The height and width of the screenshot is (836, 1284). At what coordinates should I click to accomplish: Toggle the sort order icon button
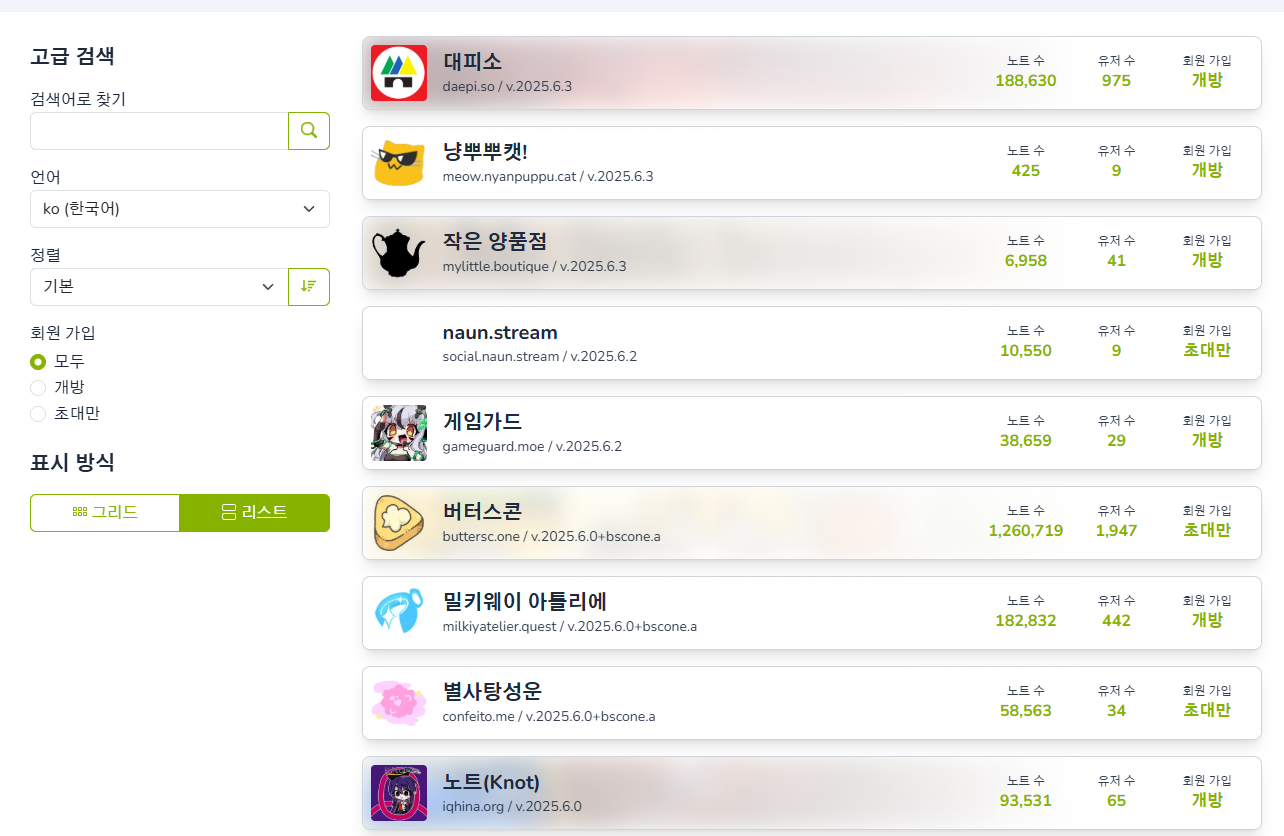coord(309,287)
